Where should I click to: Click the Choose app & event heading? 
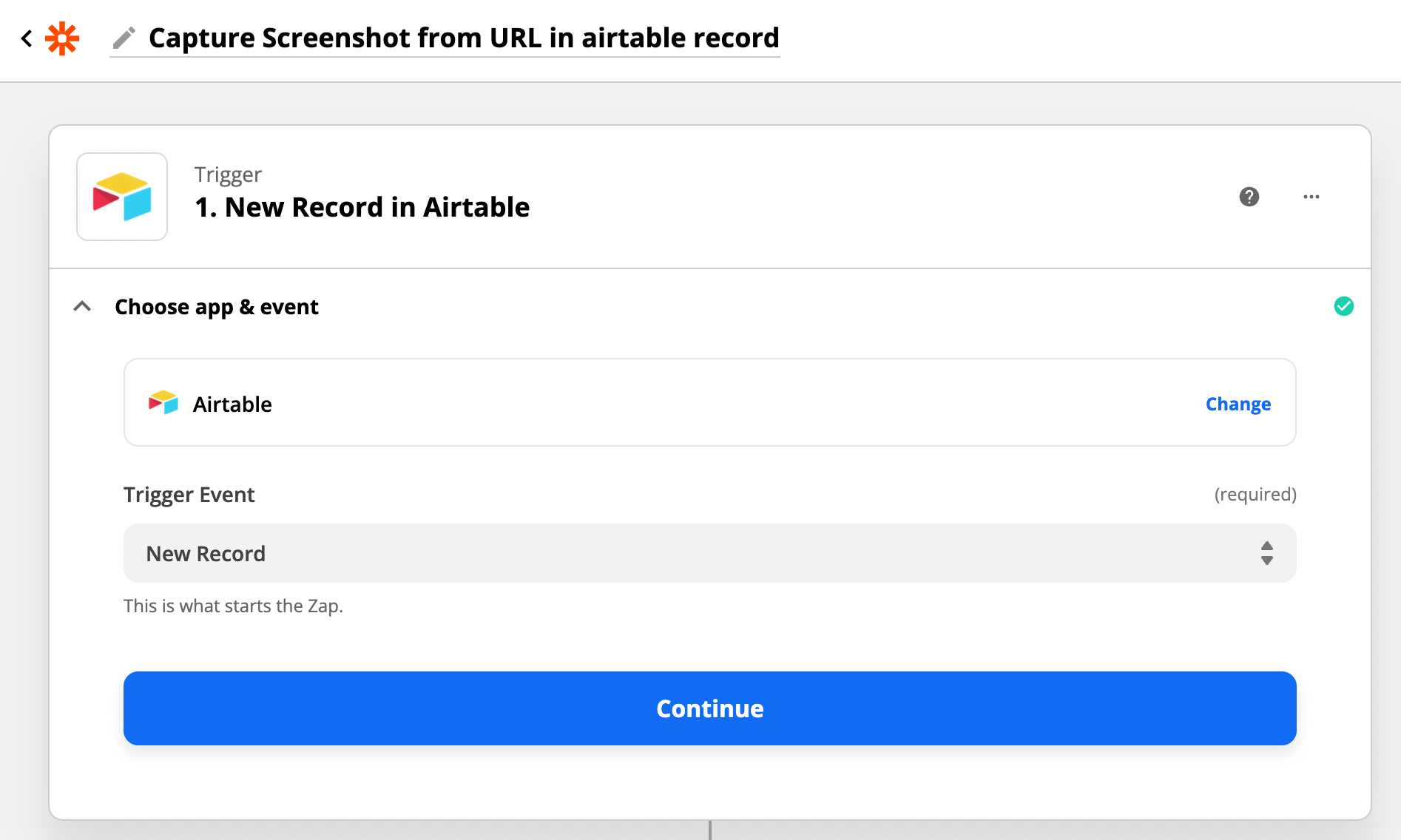pos(216,306)
